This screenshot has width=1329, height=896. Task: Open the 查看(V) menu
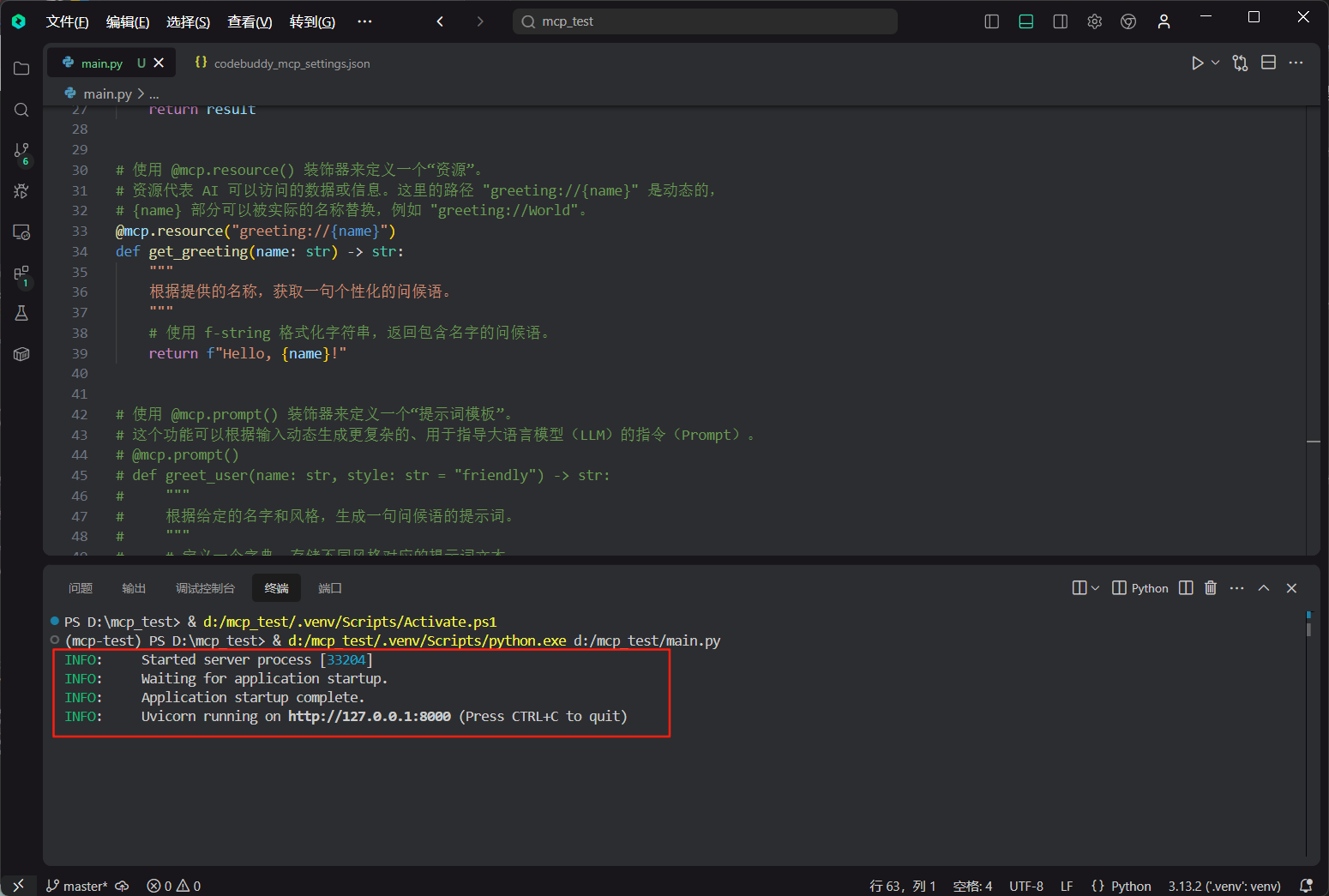coord(250,21)
